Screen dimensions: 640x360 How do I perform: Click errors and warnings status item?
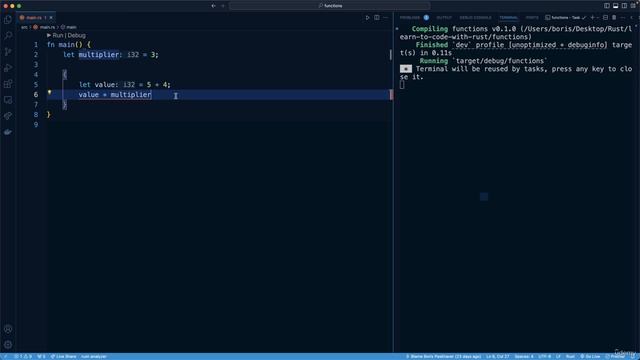point(23,356)
